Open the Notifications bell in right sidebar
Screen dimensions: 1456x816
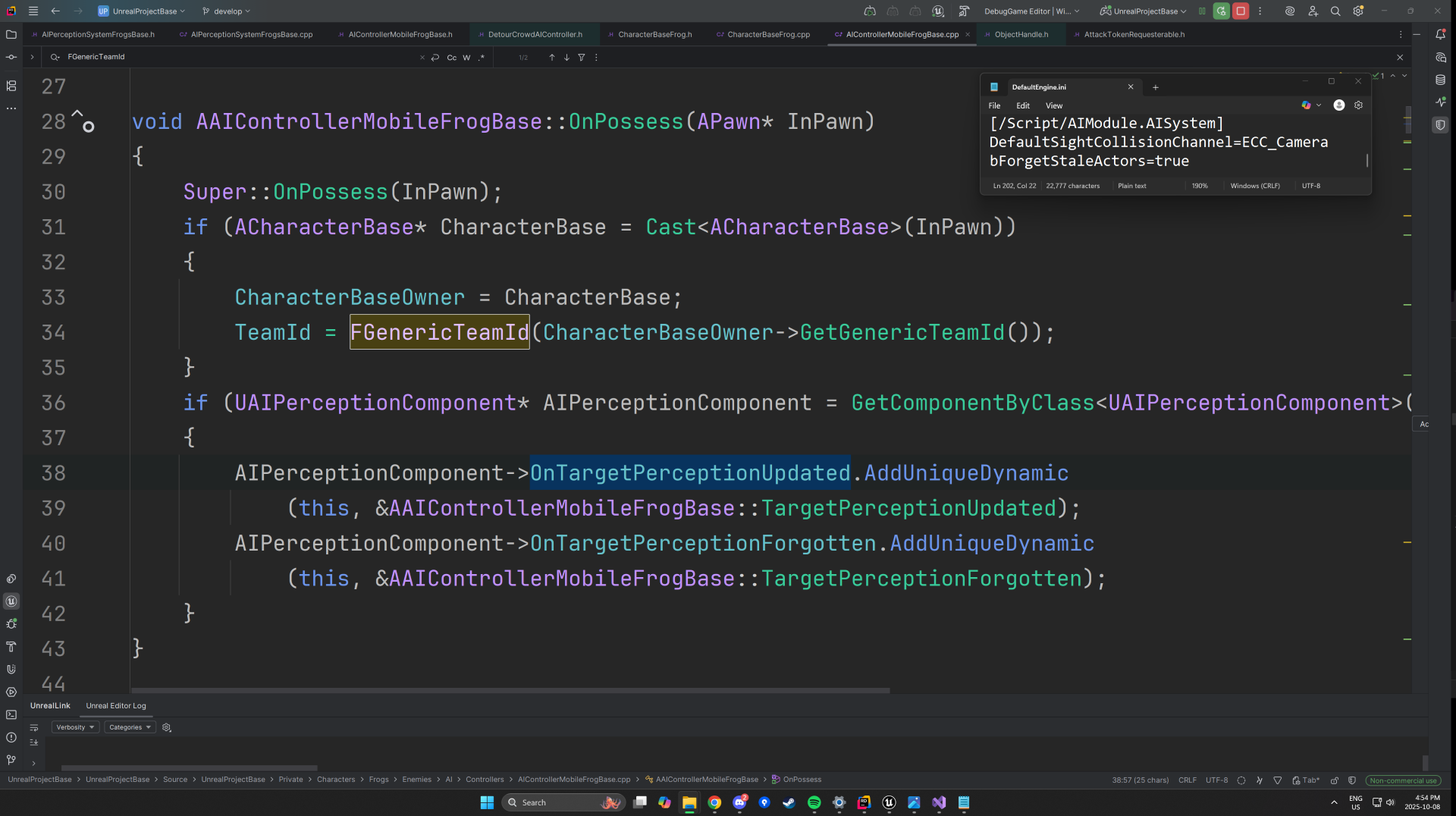coord(1440,34)
